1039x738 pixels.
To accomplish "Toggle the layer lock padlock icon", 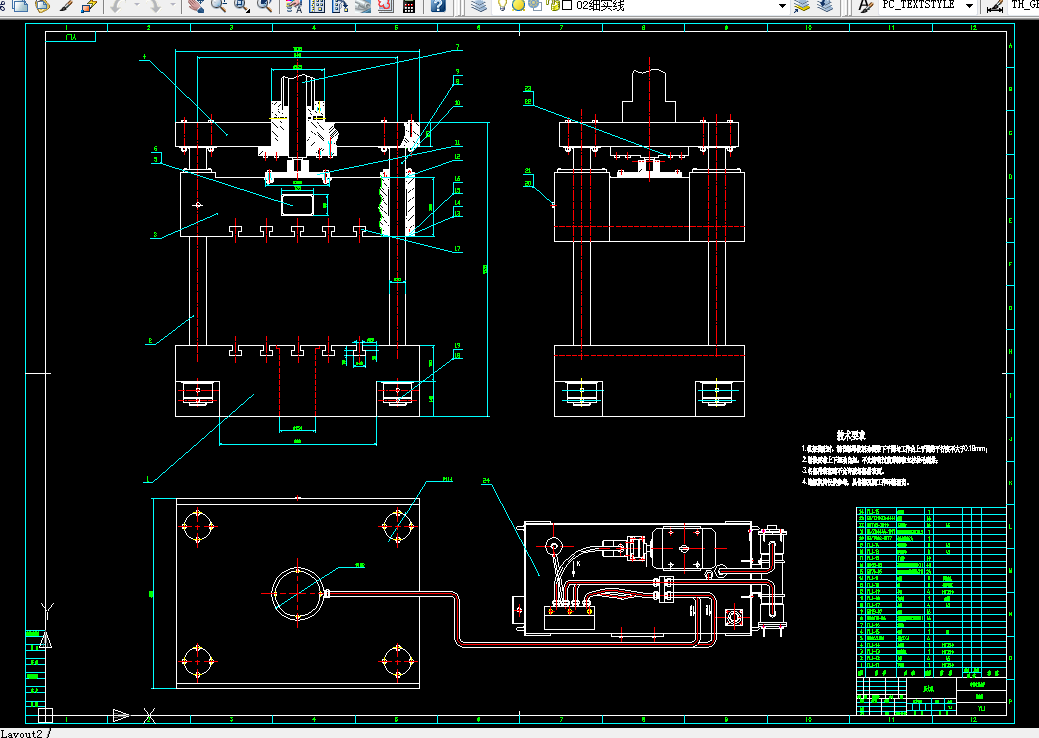I will [554, 6].
